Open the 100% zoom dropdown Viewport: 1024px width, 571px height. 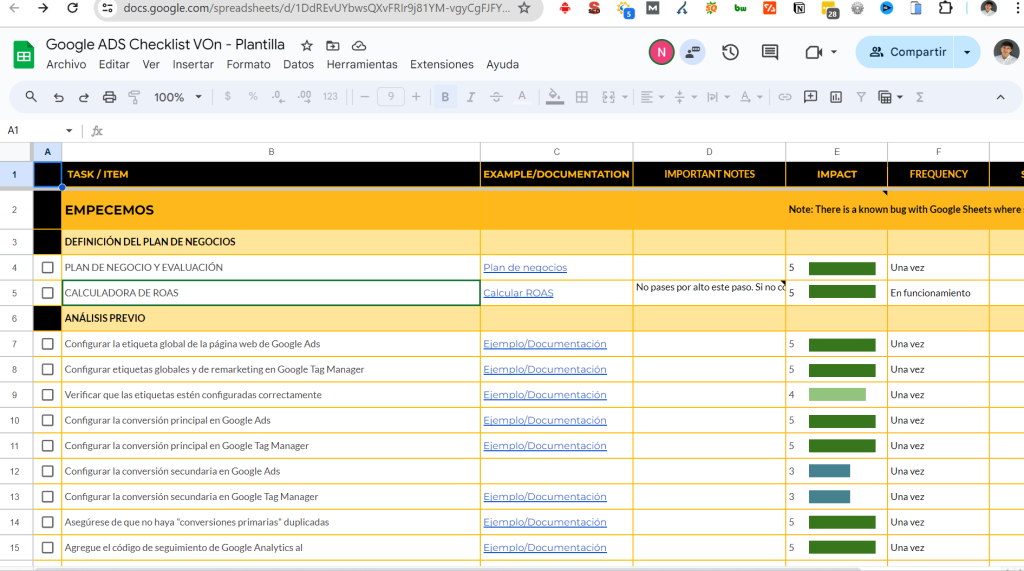[x=178, y=97]
